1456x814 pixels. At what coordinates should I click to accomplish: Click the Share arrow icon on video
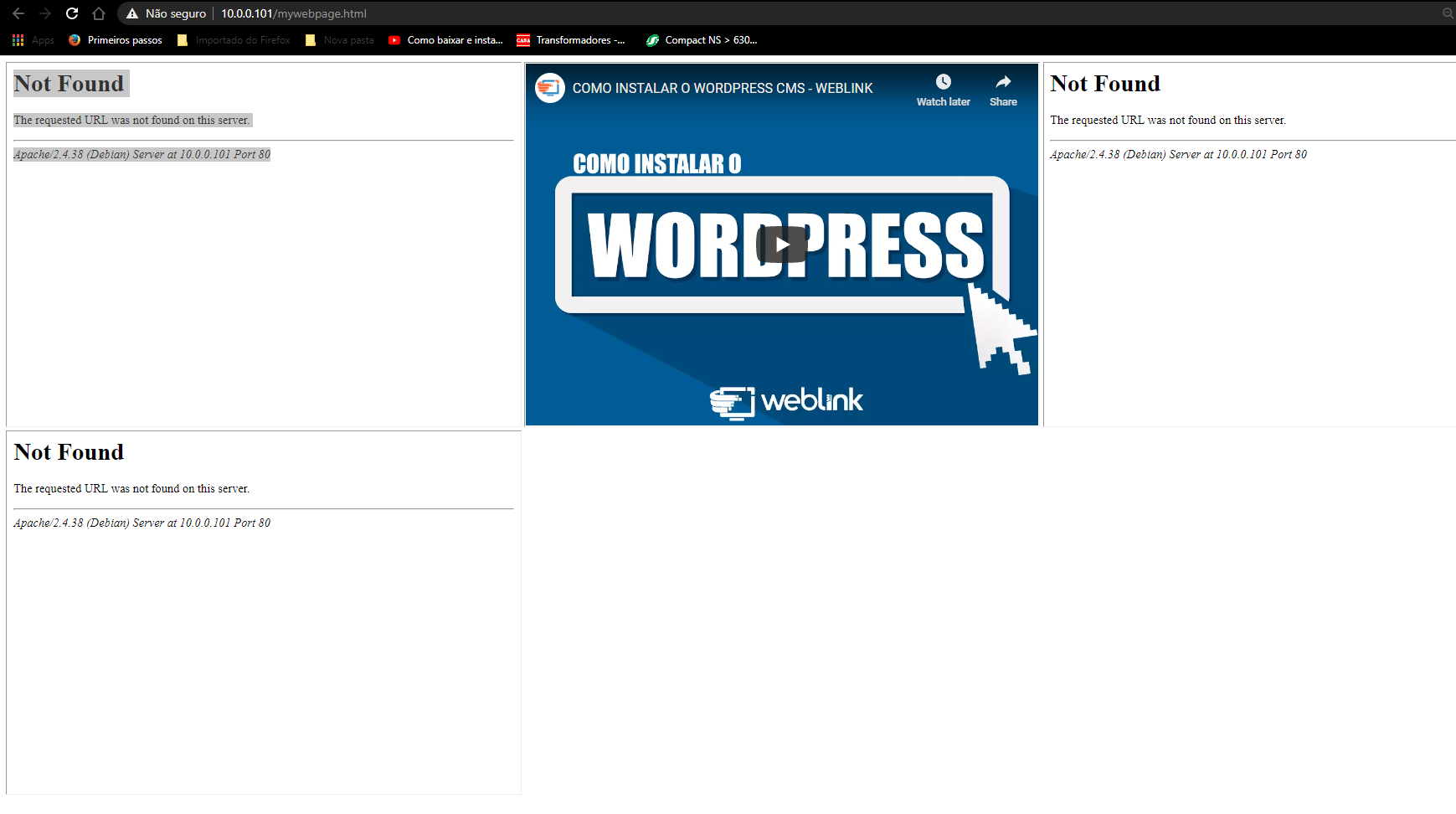click(x=1003, y=81)
